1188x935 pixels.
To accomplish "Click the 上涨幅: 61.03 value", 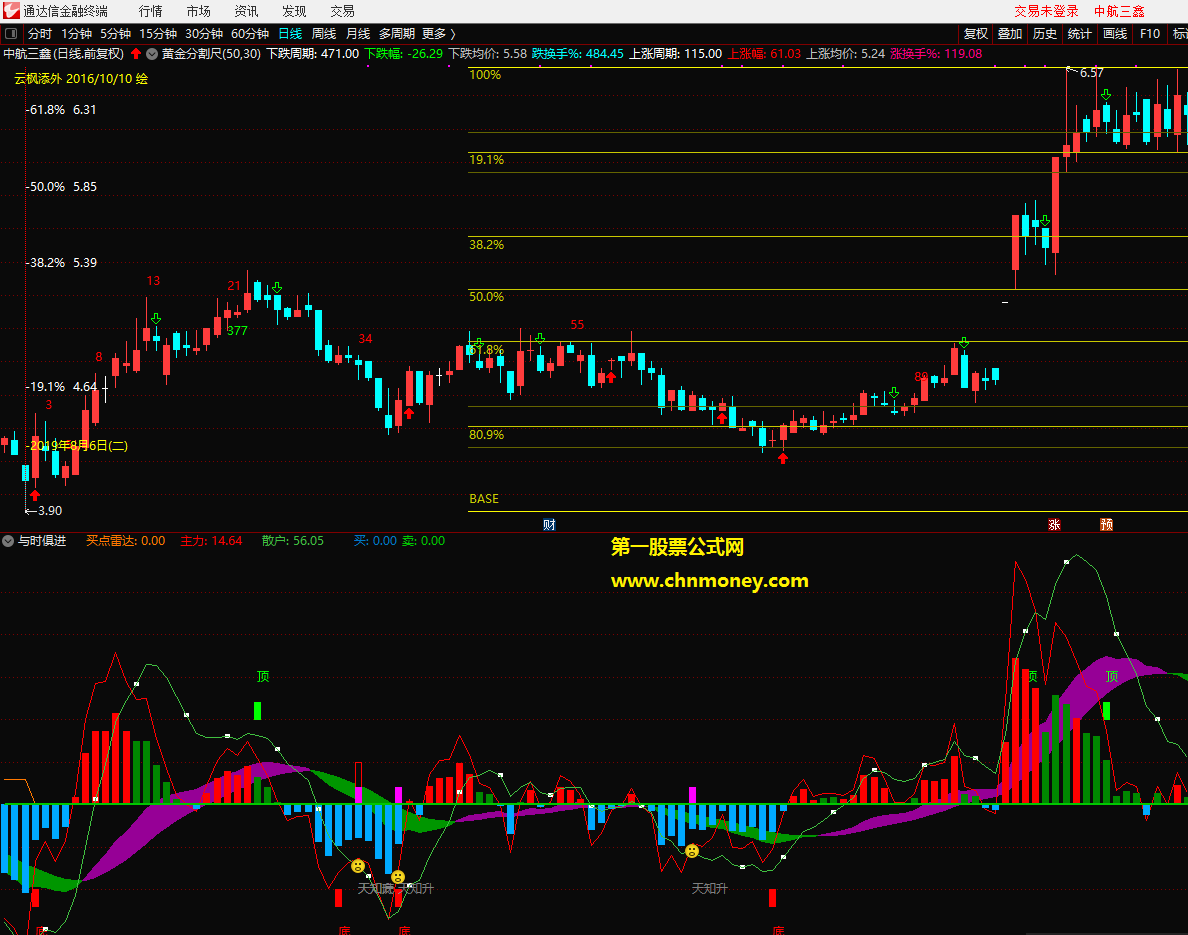I will click(x=764, y=54).
